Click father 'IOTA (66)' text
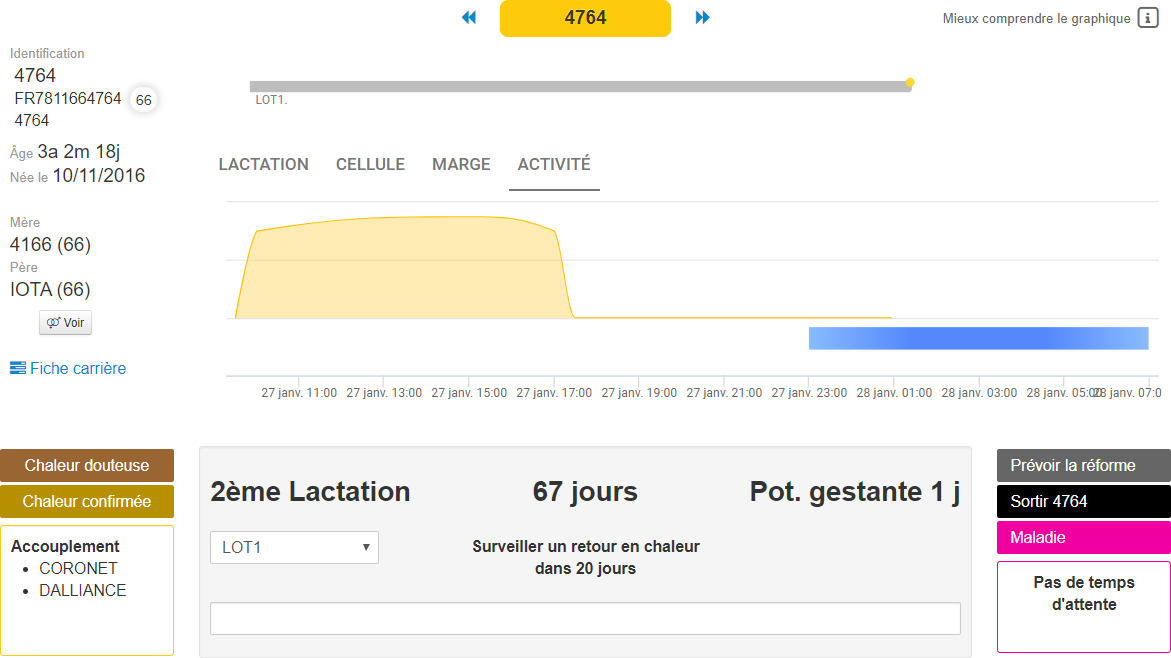Image resolution: width=1171 pixels, height=658 pixels. pos(50,289)
